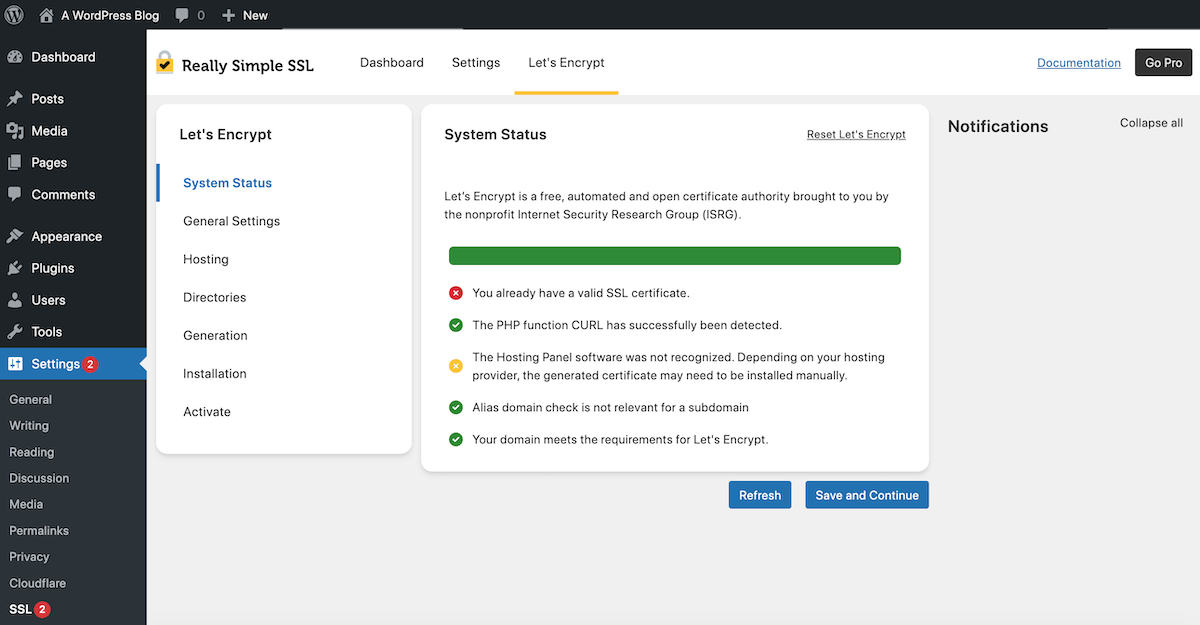Click the Go Pro button
Viewport: 1200px width, 625px height.
[1164, 62]
